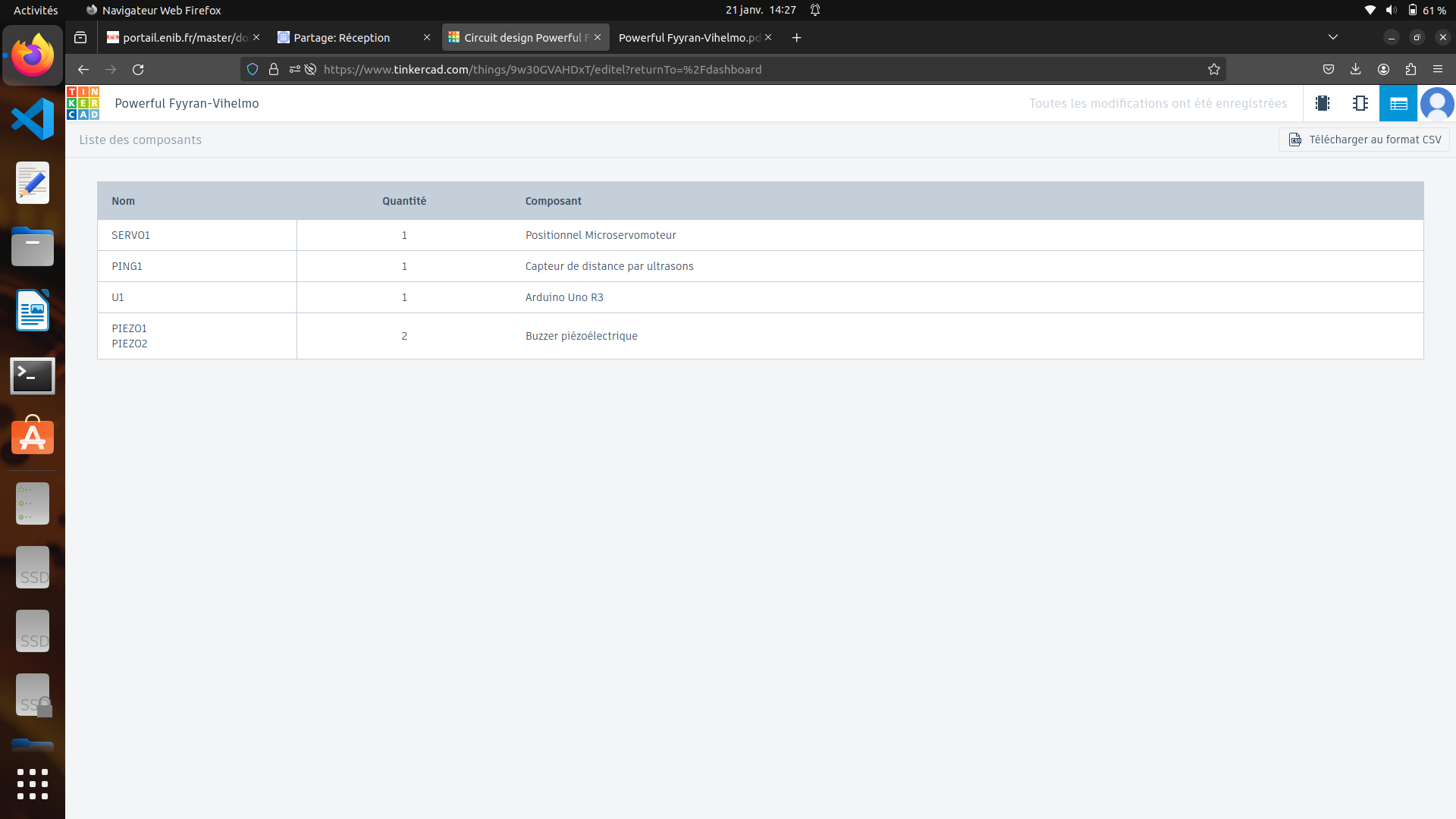Viewport: 1456px width, 819px height.
Task: Open the system status menu with battery
Action: click(x=1405, y=10)
